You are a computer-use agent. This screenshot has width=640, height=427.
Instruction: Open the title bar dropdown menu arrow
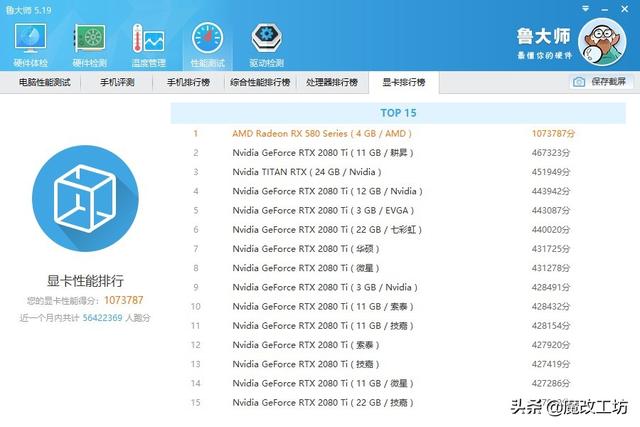(x=585, y=9)
